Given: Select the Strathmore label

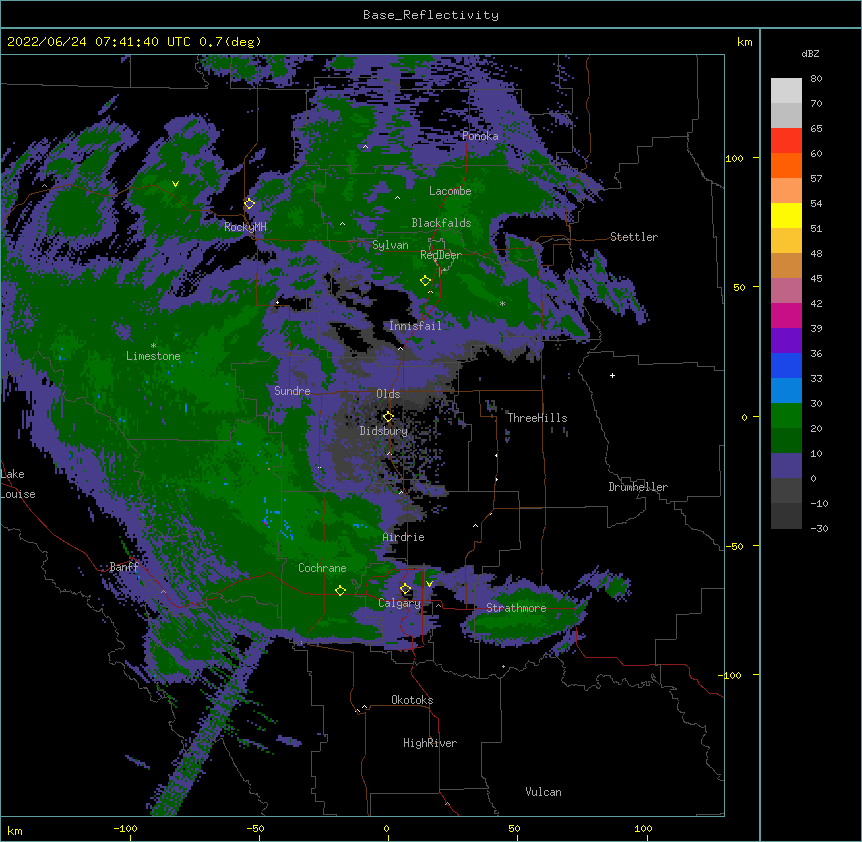Looking at the screenshot, I should coord(516,608).
